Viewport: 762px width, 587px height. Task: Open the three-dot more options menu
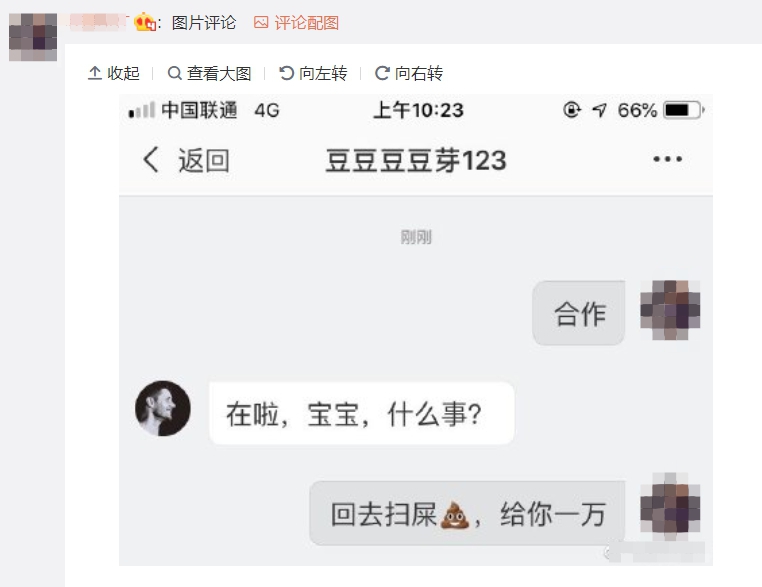[667, 159]
